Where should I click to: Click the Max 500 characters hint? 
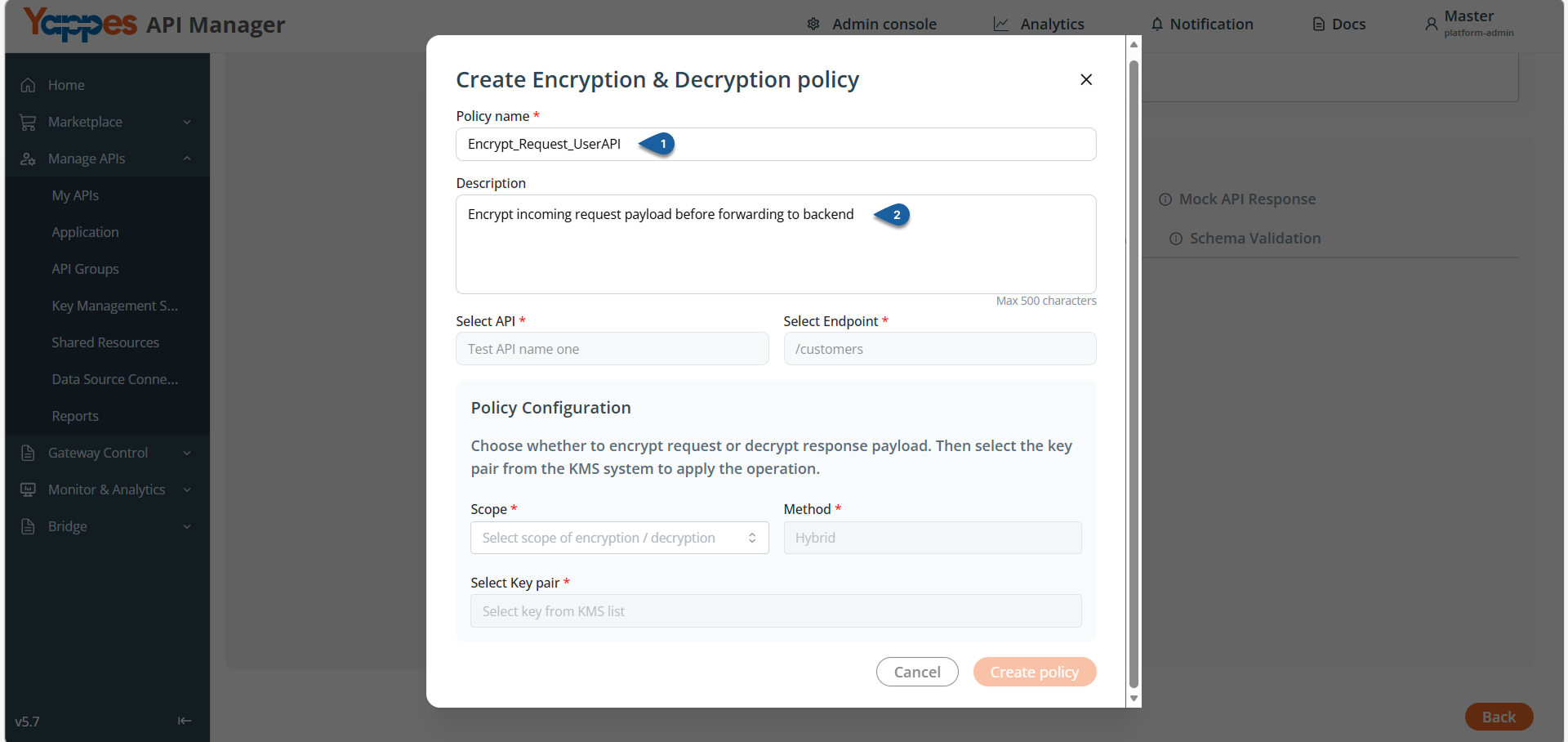(1046, 301)
